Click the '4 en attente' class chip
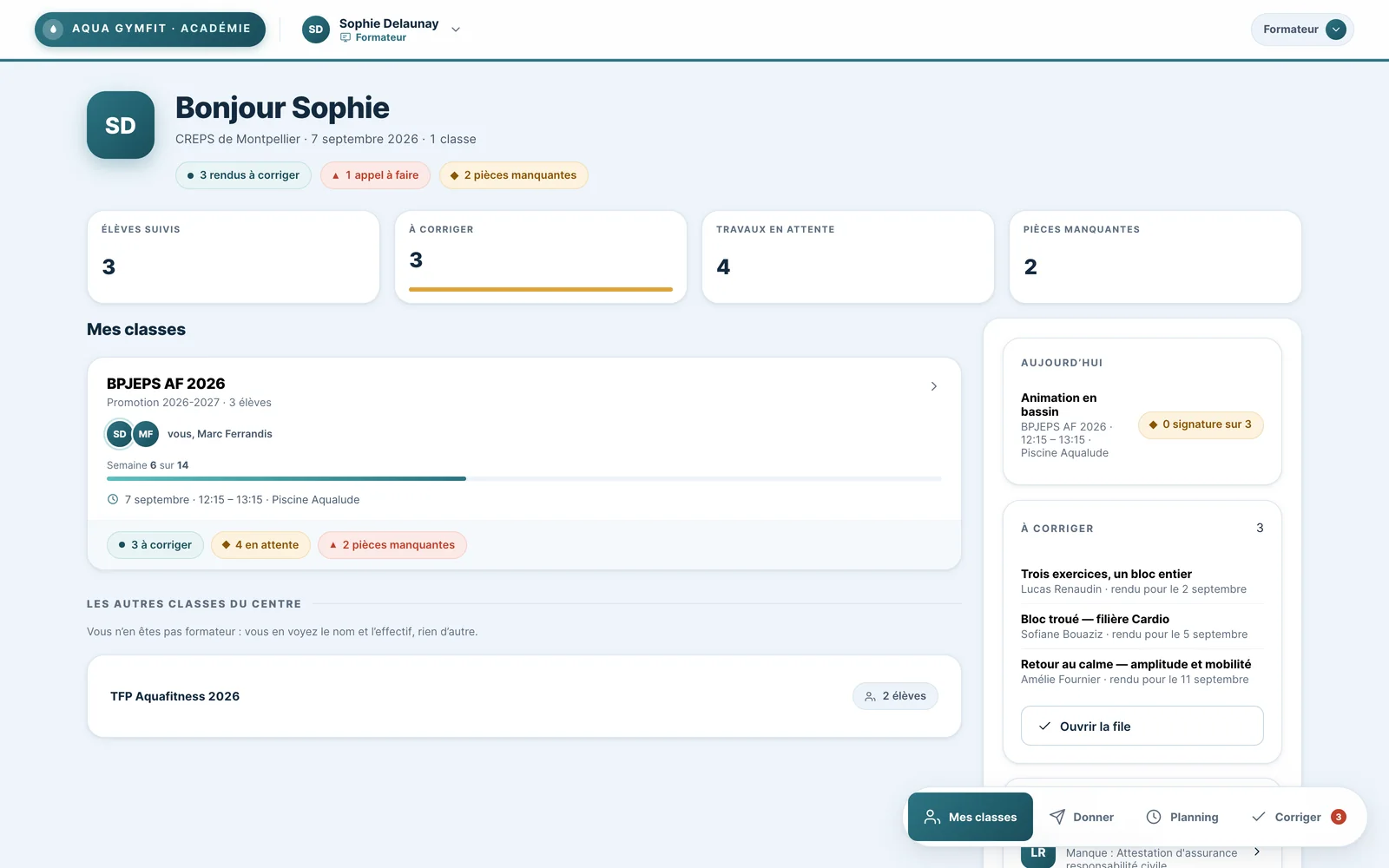This screenshot has width=1389, height=868. coord(260,545)
